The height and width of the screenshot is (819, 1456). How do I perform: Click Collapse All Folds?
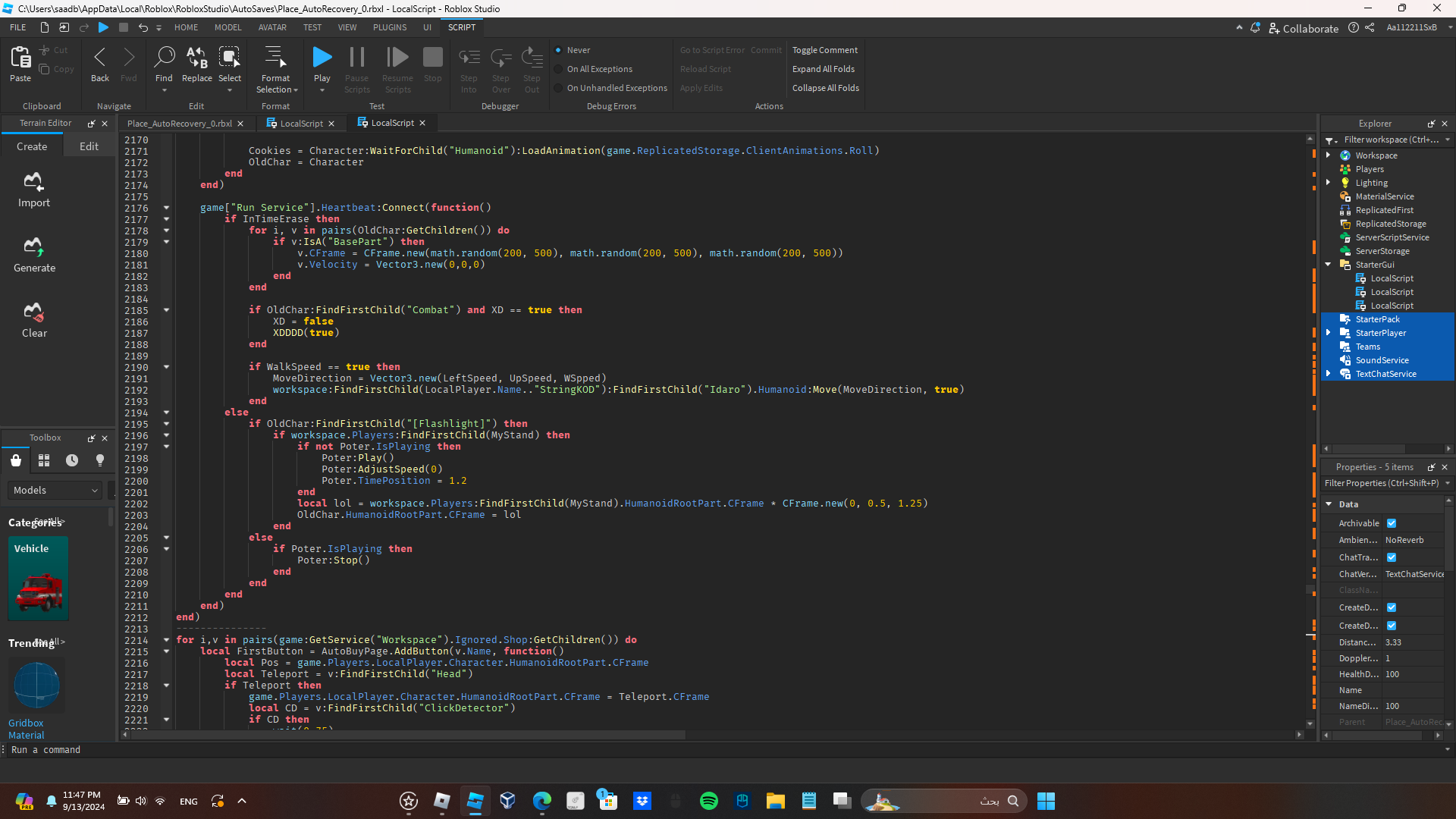click(826, 88)
